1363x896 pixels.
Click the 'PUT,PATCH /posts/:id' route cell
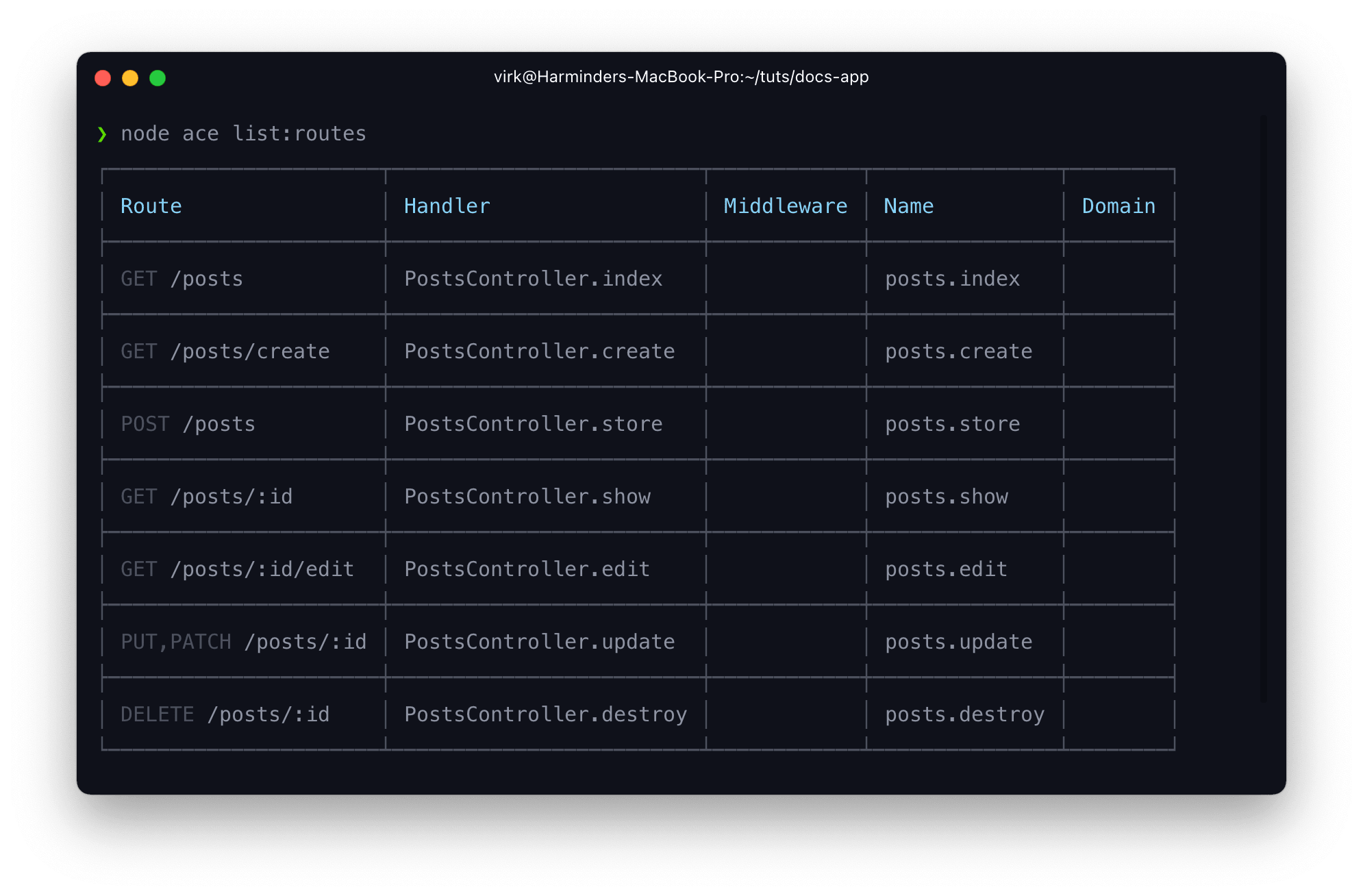(x=243, y=642)
